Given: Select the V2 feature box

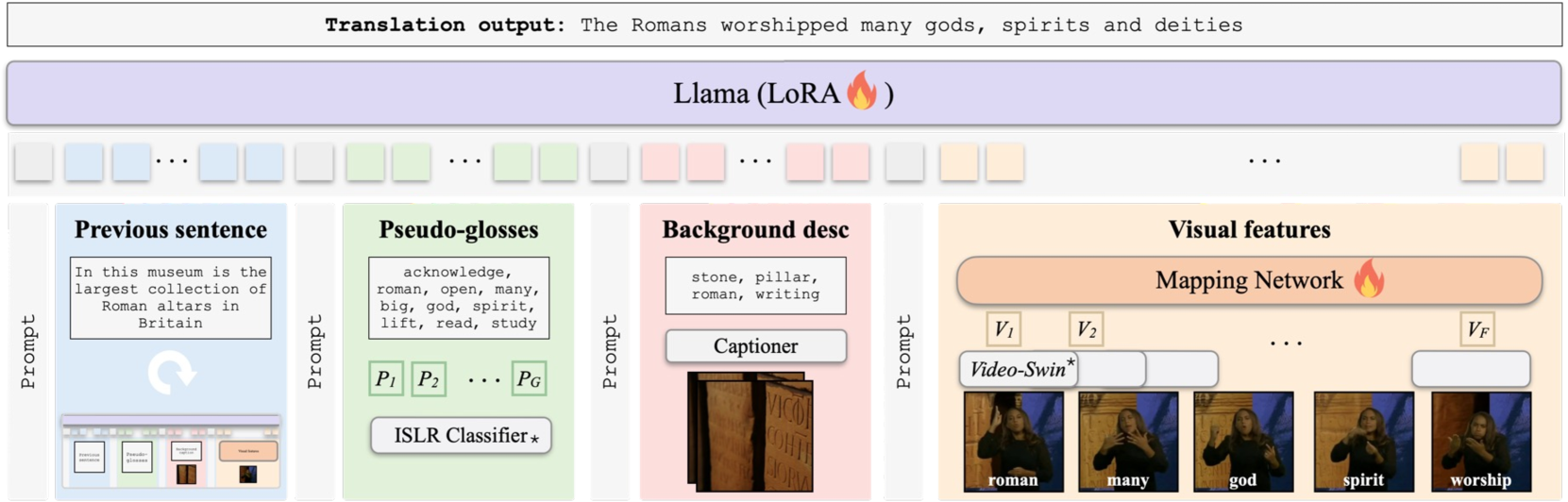Looking at the screenshot, I should click(x=1087, y=329).
